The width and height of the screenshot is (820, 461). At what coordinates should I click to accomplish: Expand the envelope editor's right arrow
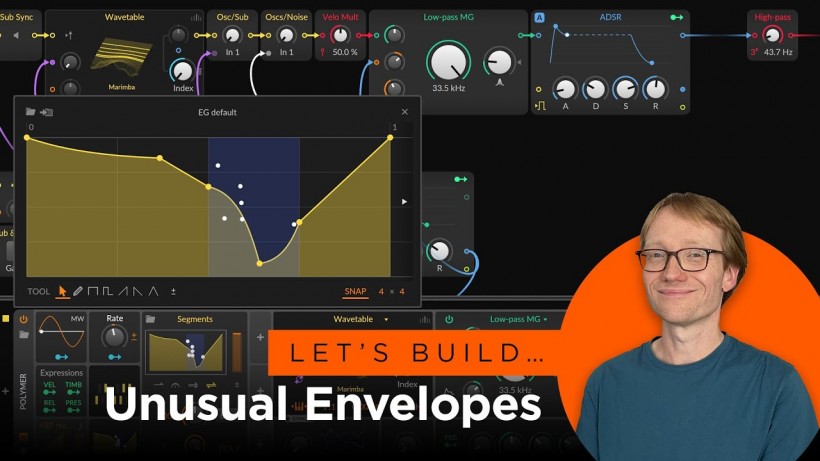pos(404,201)
